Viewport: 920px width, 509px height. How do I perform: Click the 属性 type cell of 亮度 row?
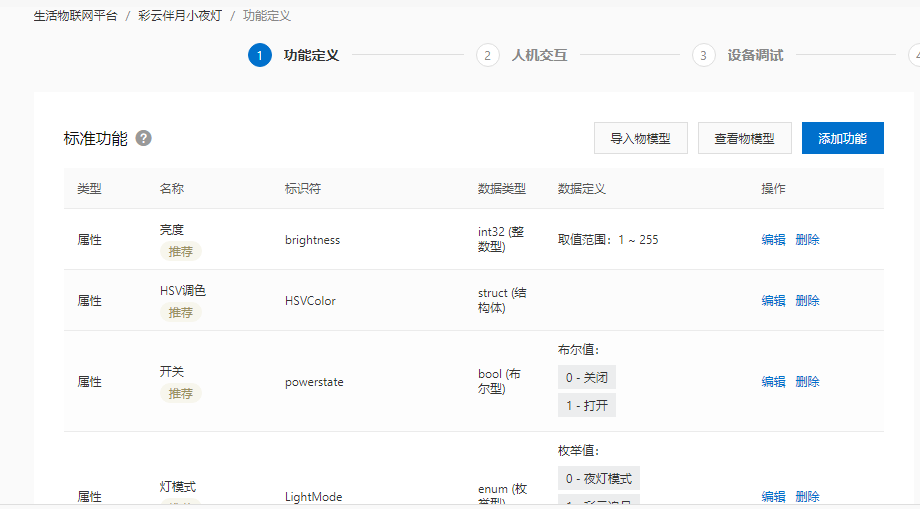(89, 240)
